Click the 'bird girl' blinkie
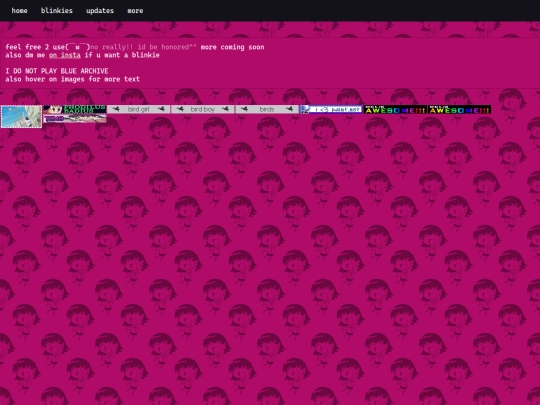The height and width of the screenshot is (405, 540). pos(138,110)
